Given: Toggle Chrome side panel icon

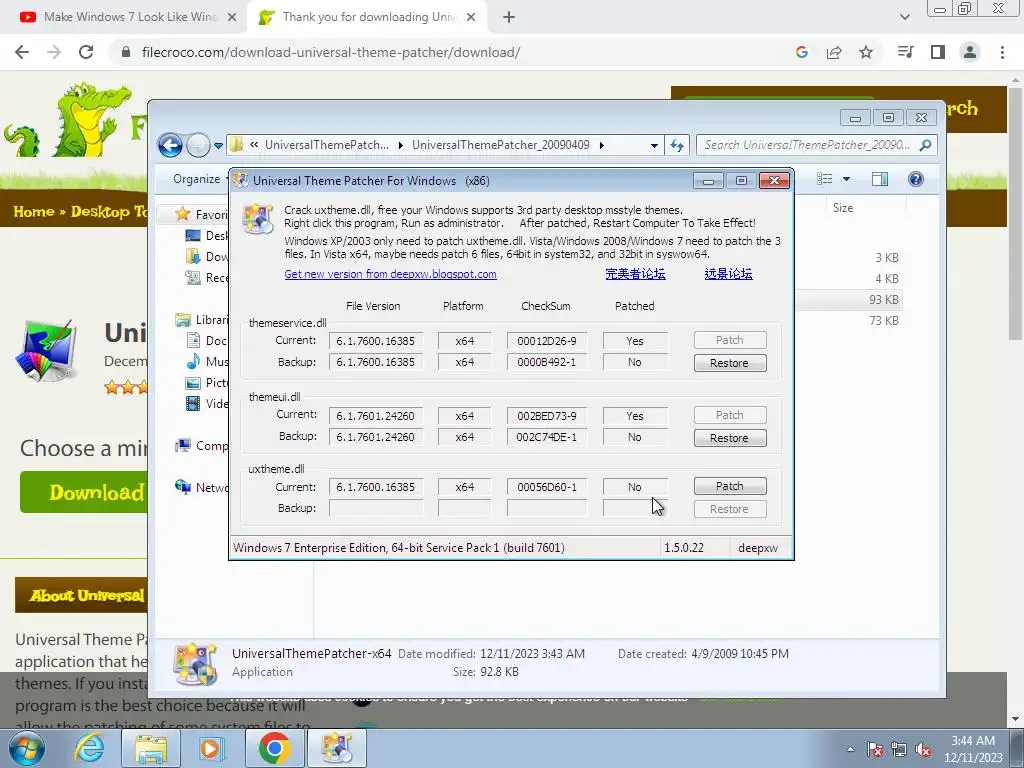Looking at the screenshot, I should 938,52.
